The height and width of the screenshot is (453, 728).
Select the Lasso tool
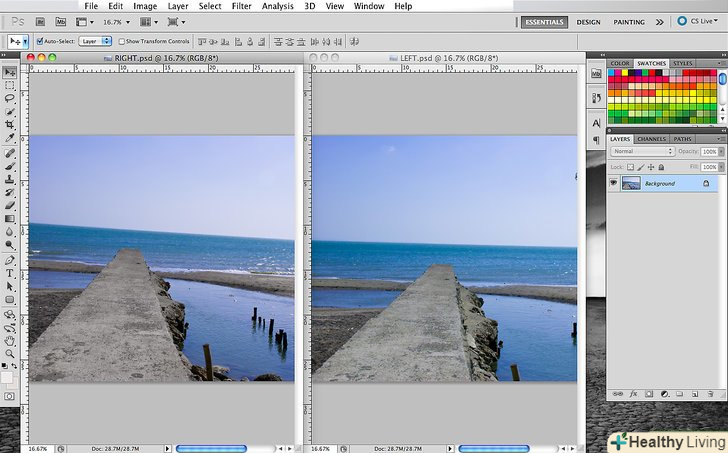pos(10,98)
